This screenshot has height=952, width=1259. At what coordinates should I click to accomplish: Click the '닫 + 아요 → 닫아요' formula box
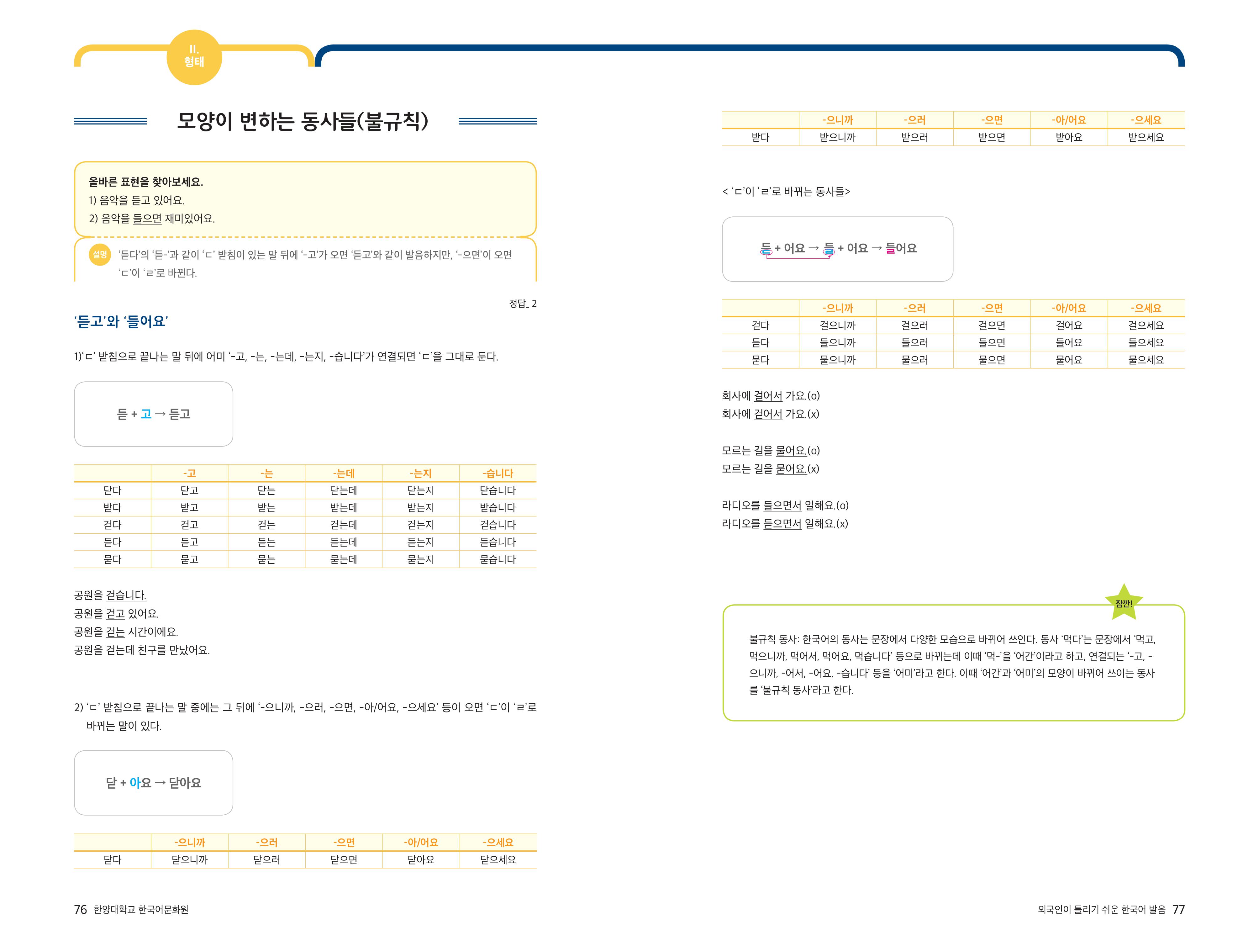[x=154, y=782]
